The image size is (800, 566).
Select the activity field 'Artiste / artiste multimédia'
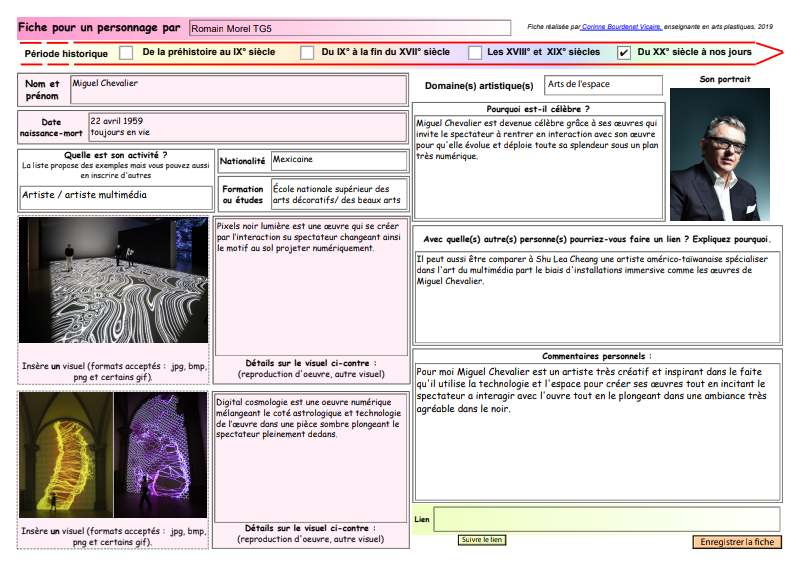pos(116,196)
